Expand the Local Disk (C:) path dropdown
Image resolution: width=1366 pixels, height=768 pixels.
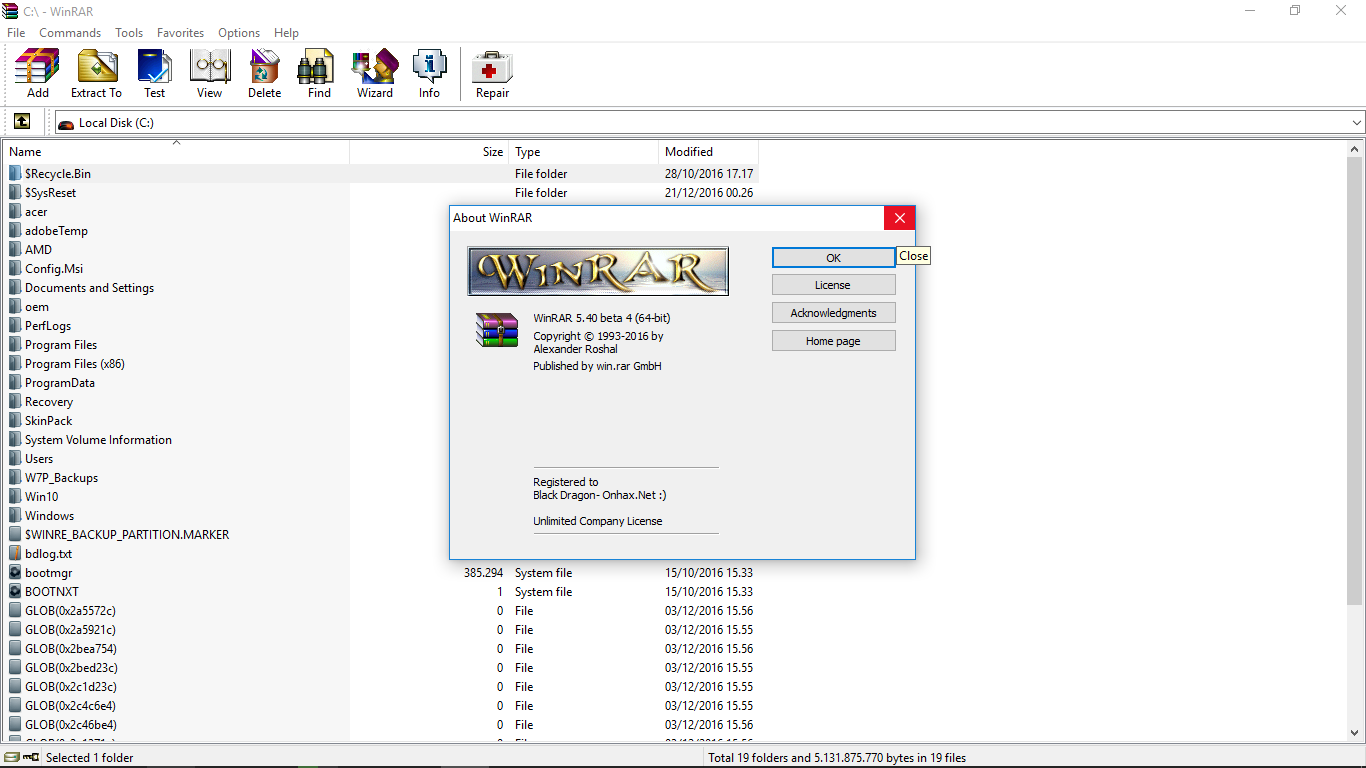(x=1357, y=122)
